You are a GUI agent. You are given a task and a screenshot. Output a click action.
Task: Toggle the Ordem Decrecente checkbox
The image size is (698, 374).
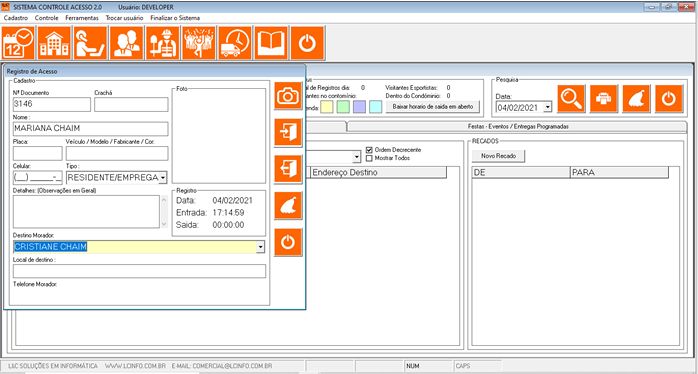[x=369, y=150]
